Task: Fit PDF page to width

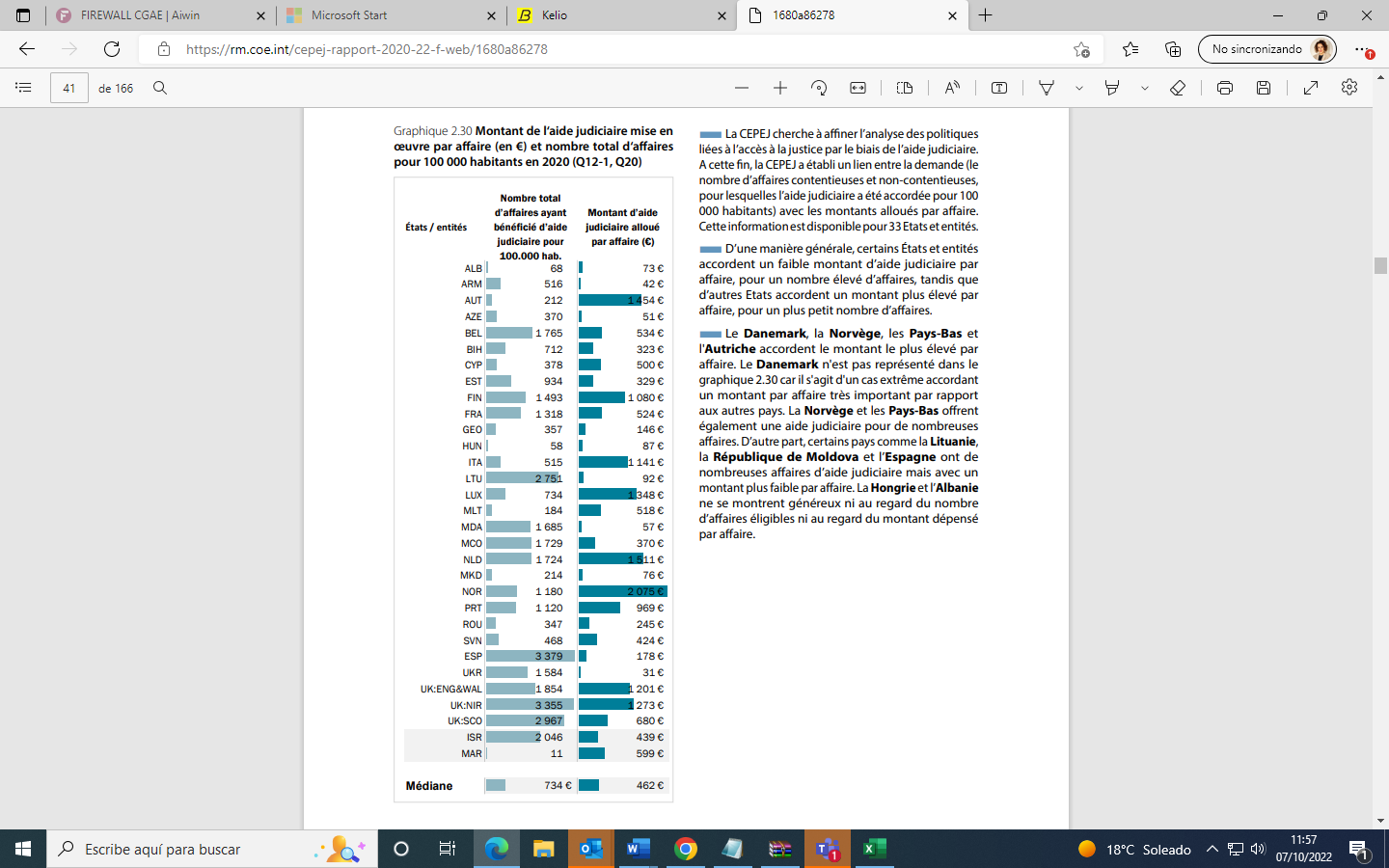Action: [858, 88]
